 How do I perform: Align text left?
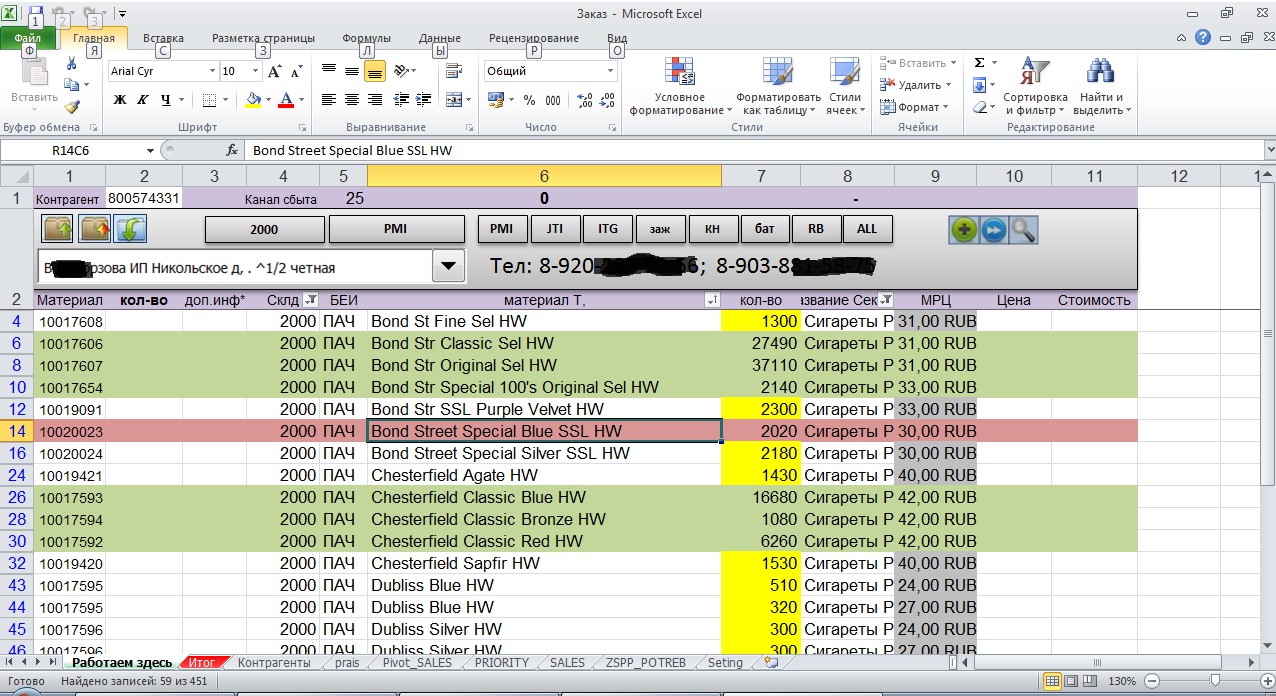(x=328, y=100)
